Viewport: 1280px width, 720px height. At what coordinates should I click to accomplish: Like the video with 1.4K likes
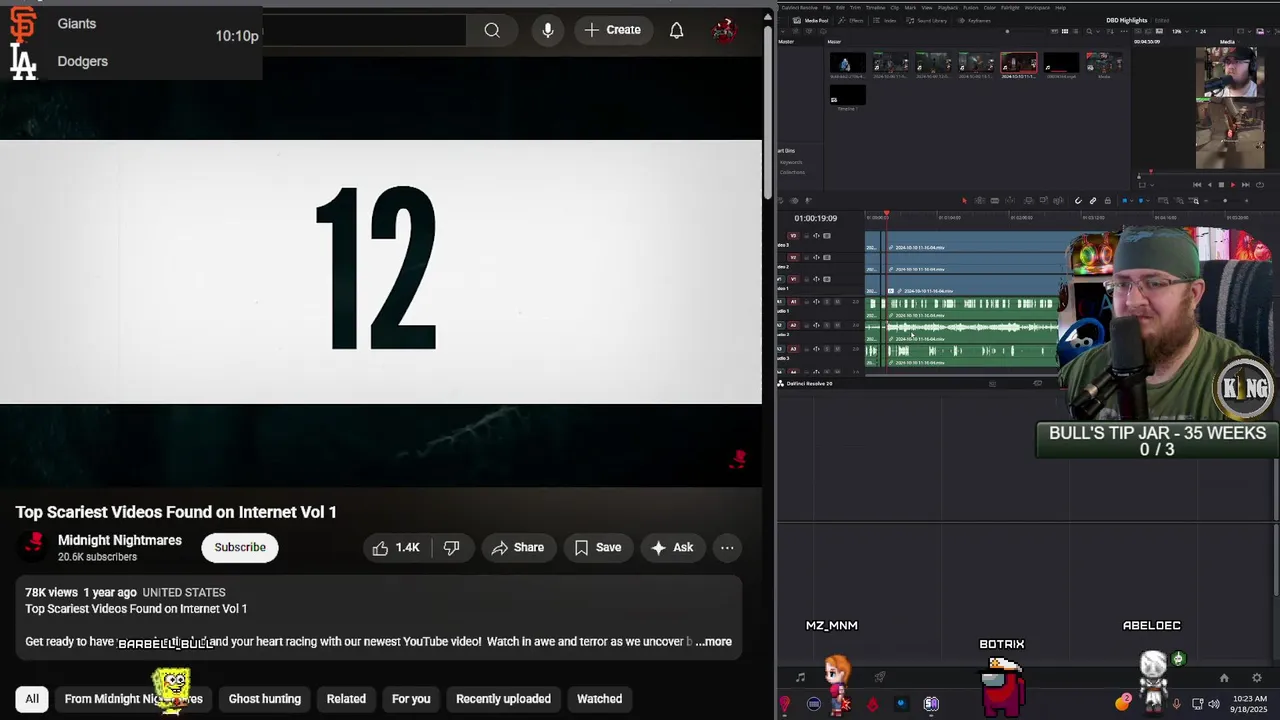396,547
